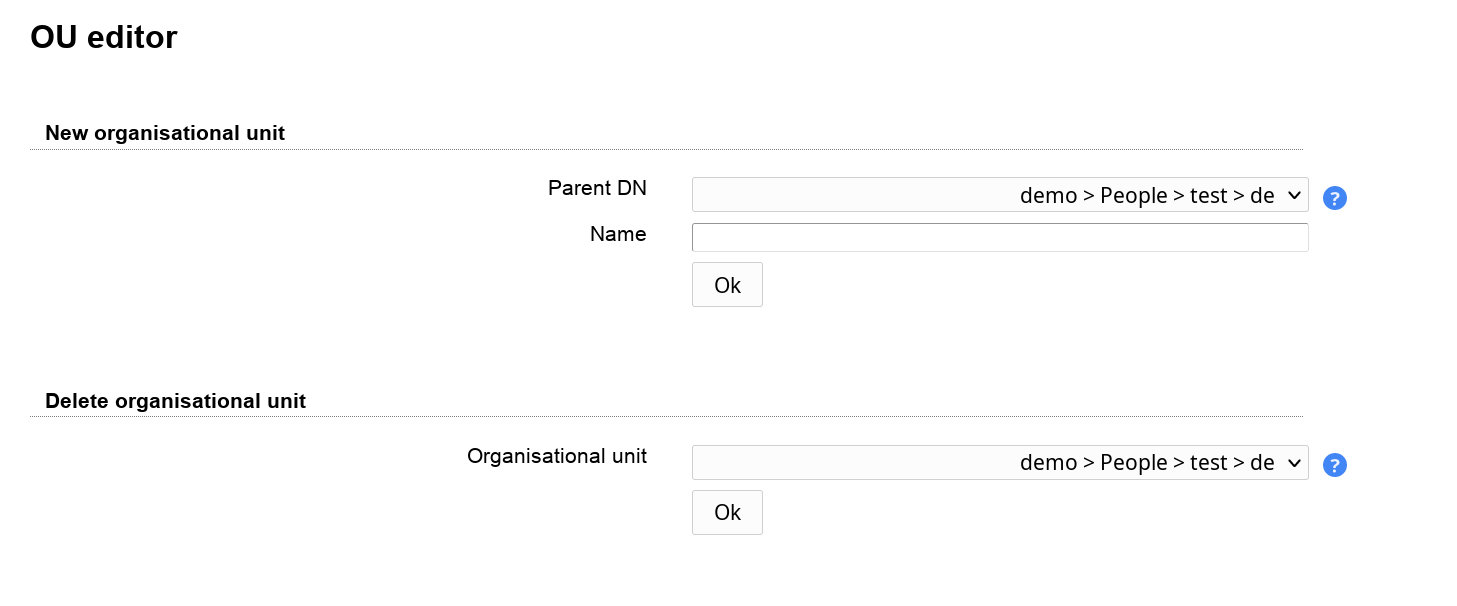Click the "Organisational unit" field label
The height and width of the screenshot is (606, 1457).
tap(557, 456)
